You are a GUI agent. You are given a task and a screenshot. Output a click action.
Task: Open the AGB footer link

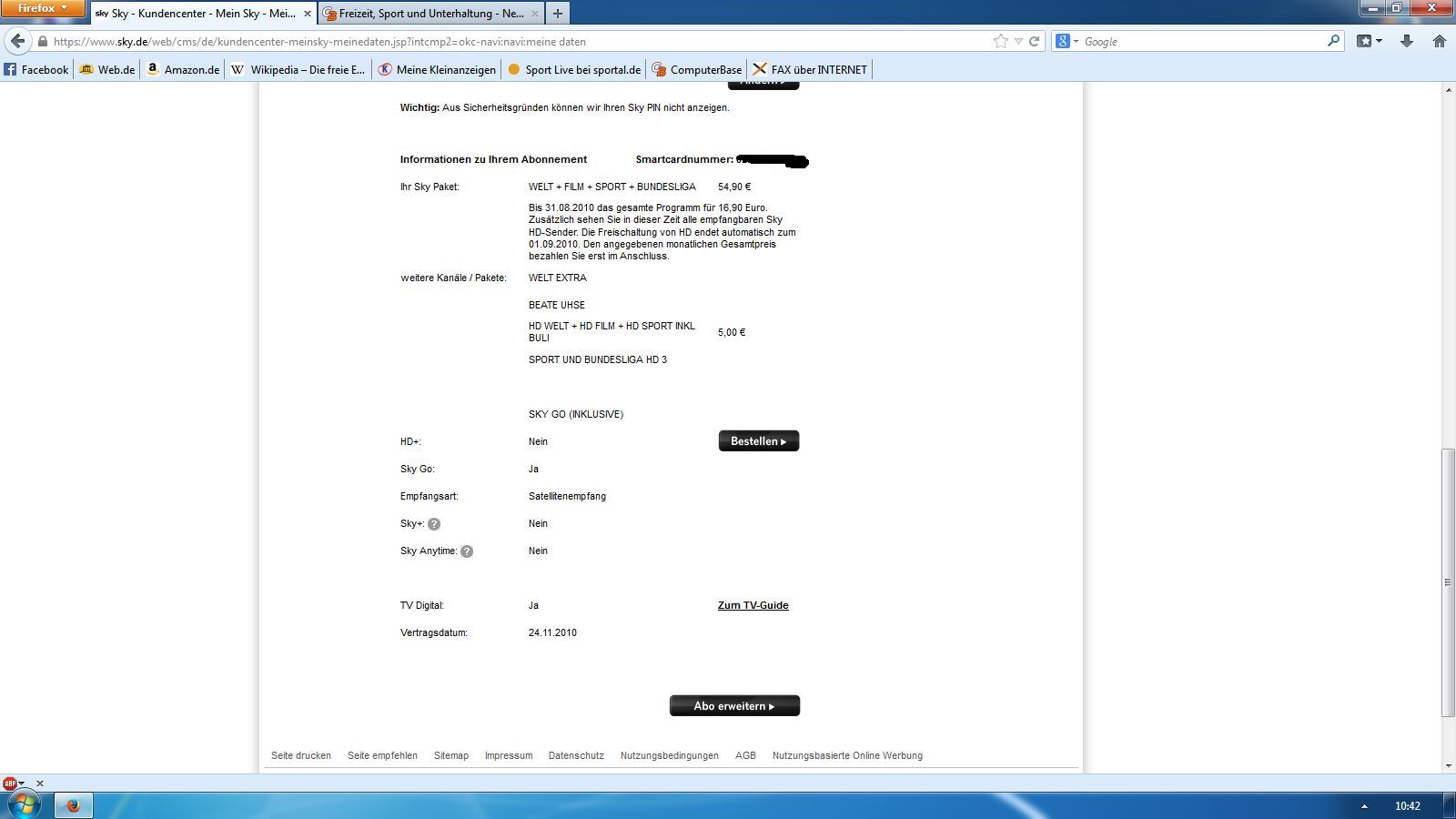pos(745,755)
